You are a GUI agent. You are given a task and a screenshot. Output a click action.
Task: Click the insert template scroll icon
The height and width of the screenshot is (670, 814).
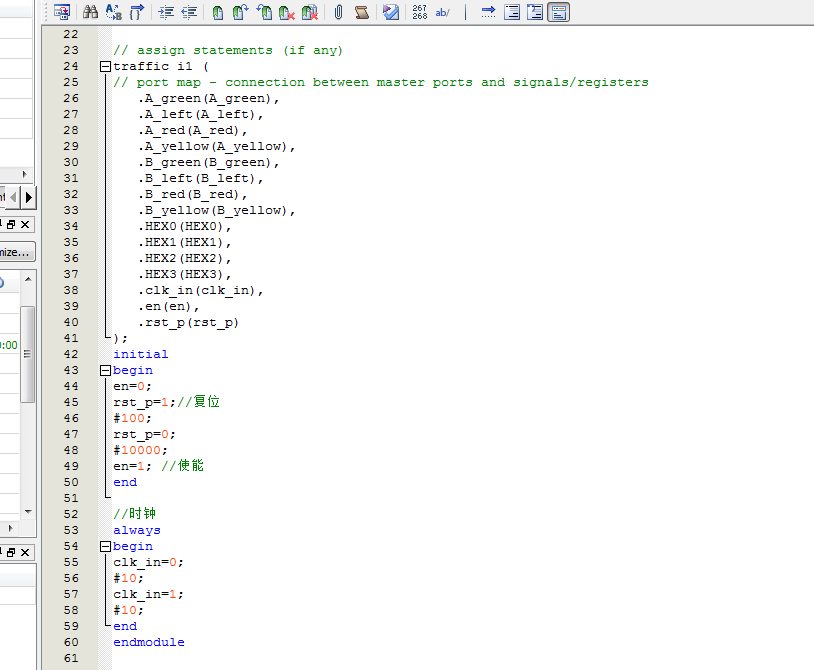[x=361, y=12]
